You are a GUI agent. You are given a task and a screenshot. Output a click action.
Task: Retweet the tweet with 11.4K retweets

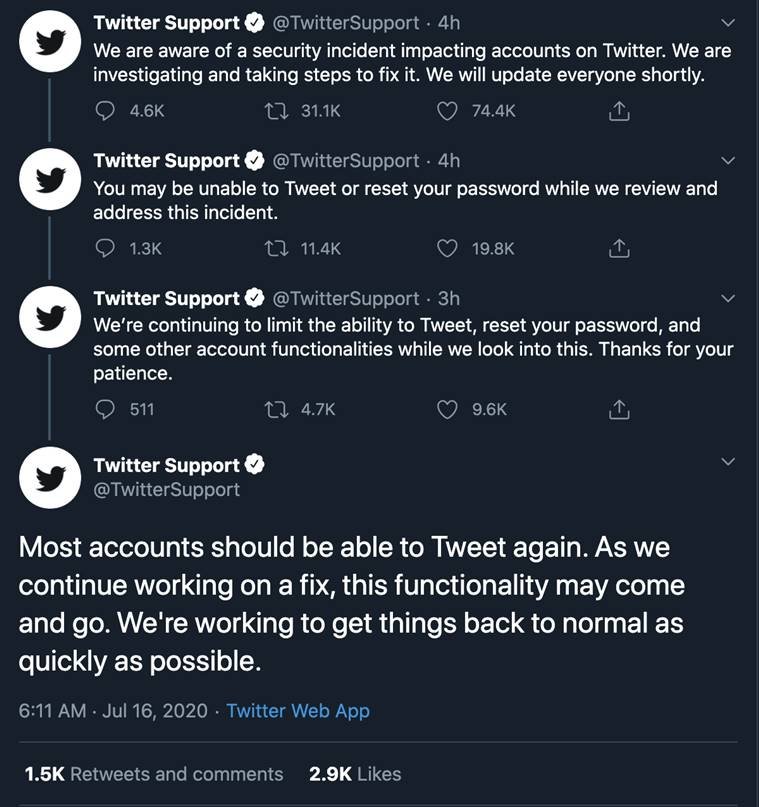click(x=276, y=249)
